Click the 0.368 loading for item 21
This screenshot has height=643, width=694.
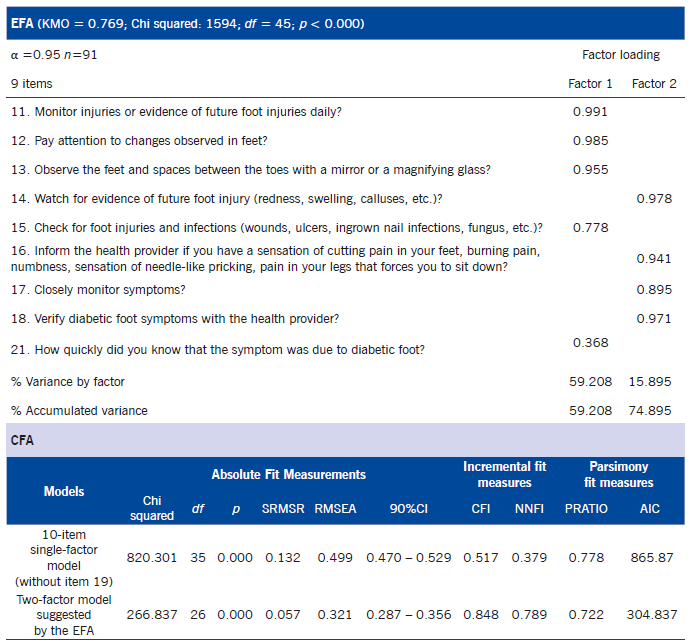click(x=589, y=343)
